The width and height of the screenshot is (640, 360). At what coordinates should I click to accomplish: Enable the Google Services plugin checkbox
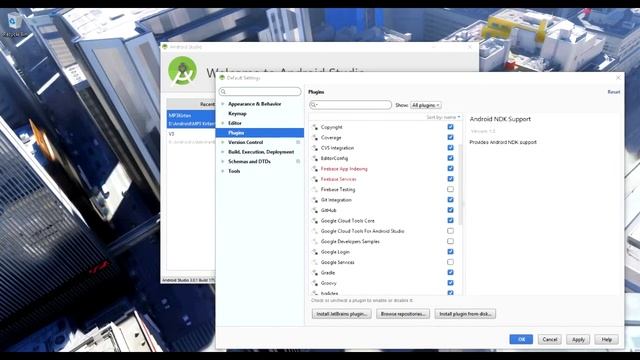[x=450, y=262]
